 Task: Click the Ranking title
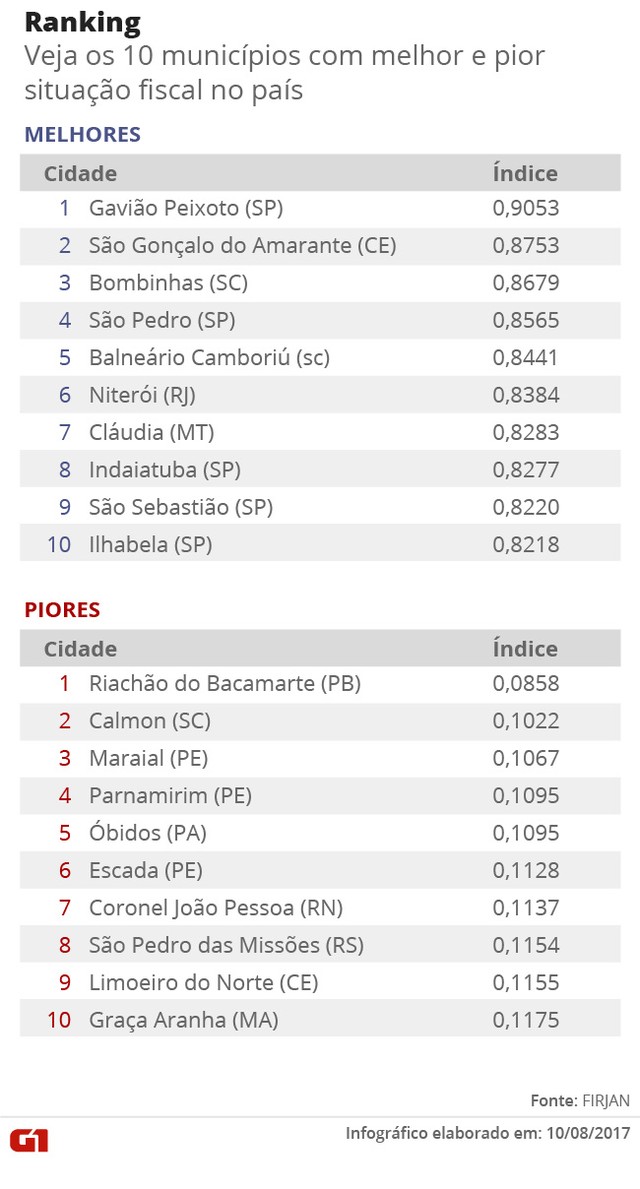[x=83, y=23]
